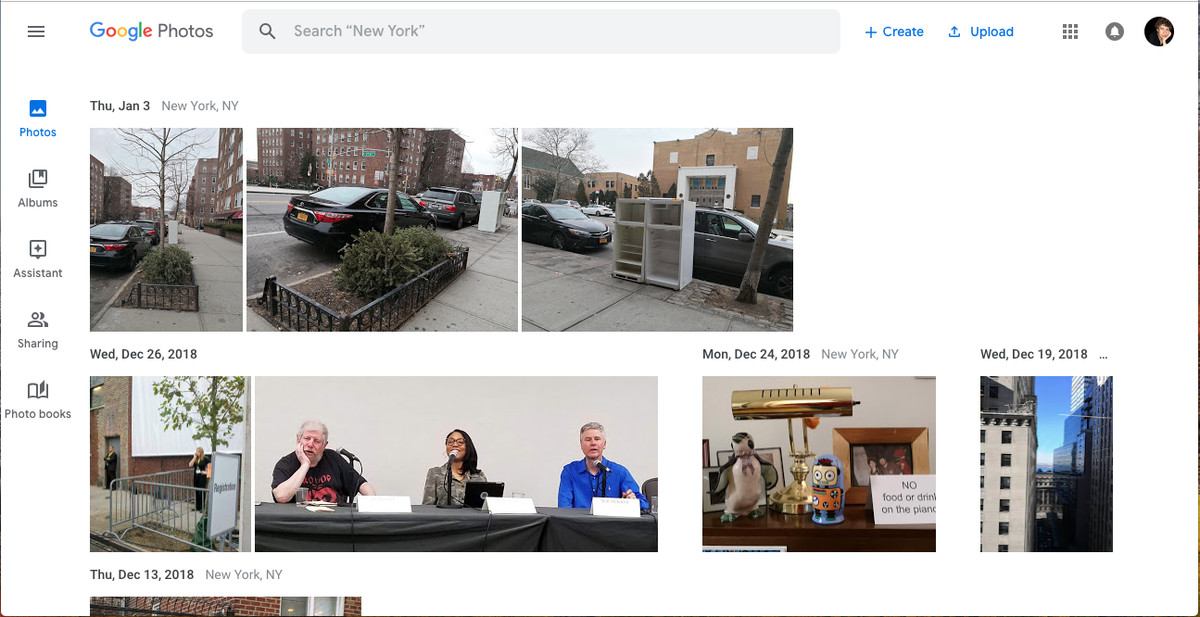Open the Photos section in the sidebar
The width and height of the screenshot is (1200, 617).
click(x=37, y=119)
